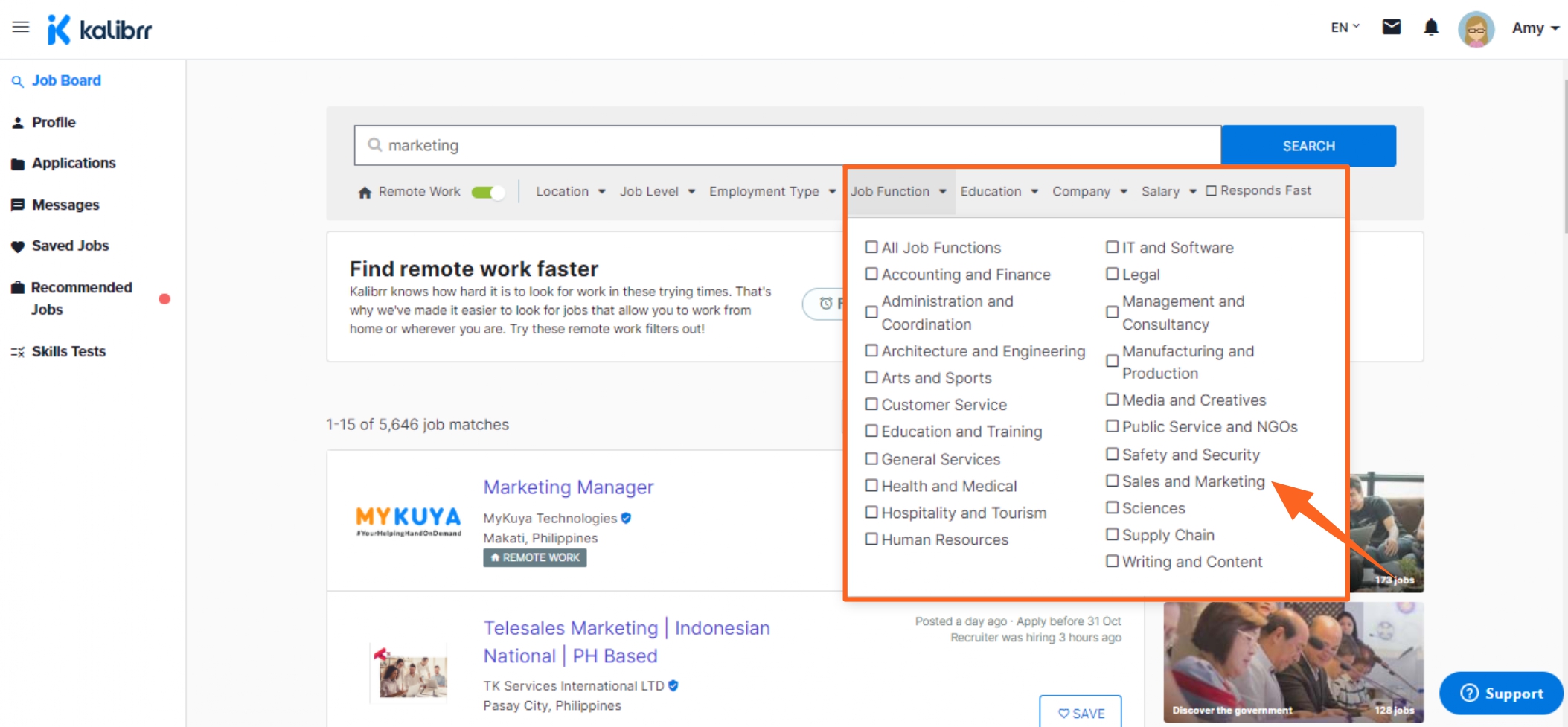Open the Salary filter dropdown

click(1168, 192)
